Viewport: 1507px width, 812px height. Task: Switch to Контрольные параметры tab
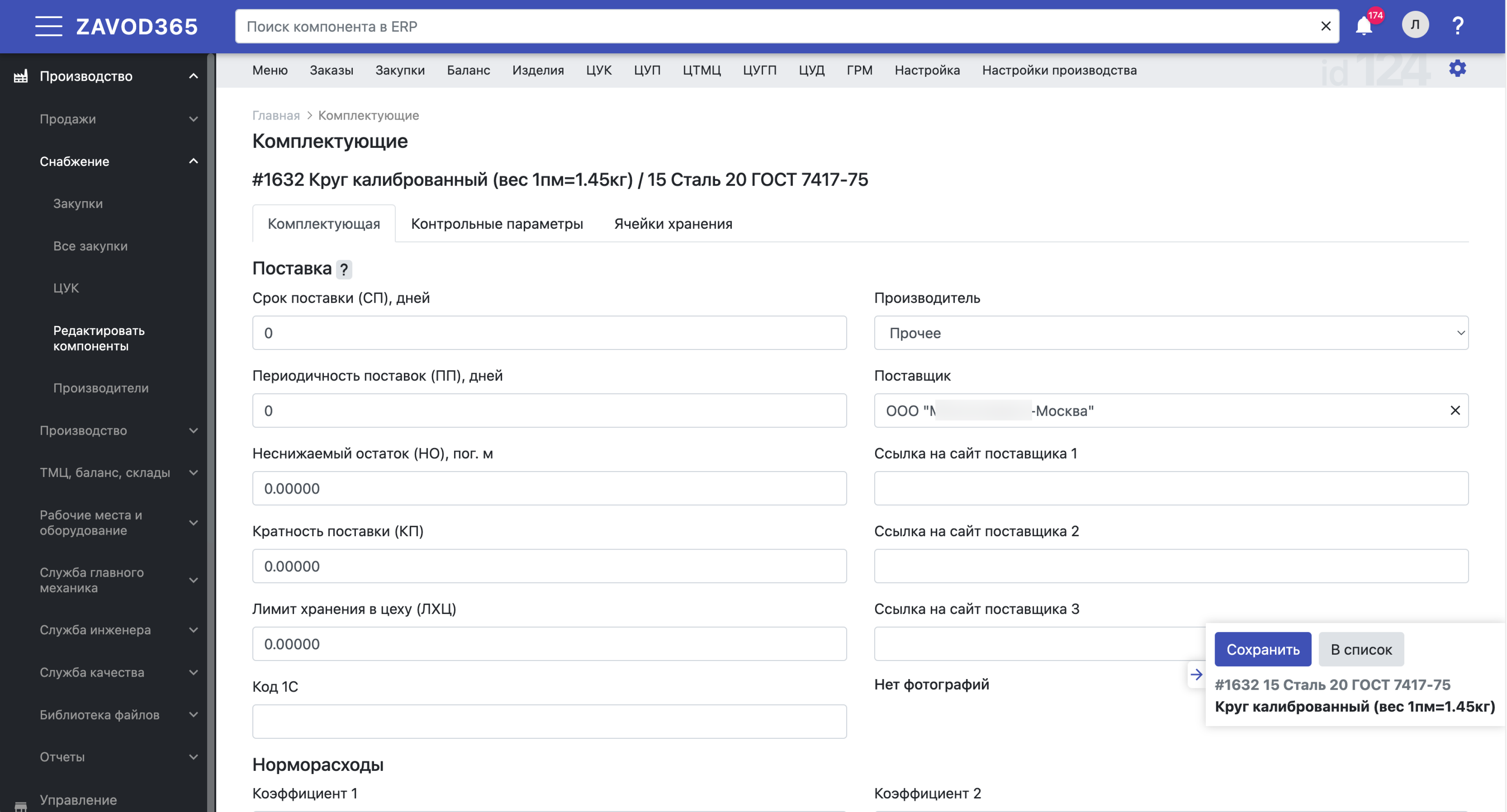pos(497,224)
